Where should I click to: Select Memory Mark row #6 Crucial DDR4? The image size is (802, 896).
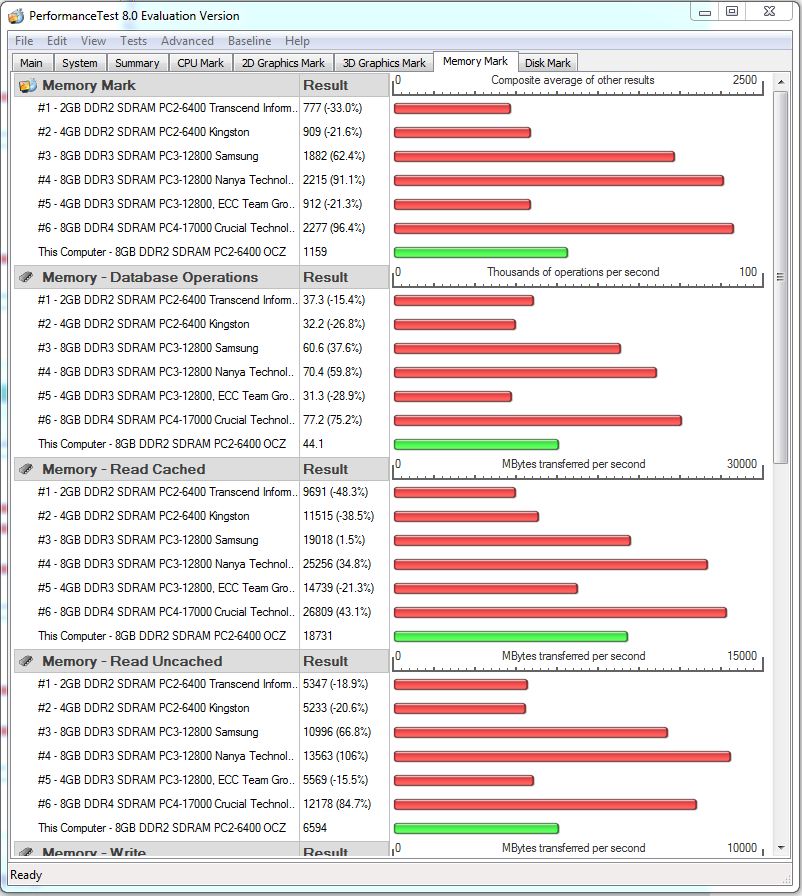click(166, 228)
